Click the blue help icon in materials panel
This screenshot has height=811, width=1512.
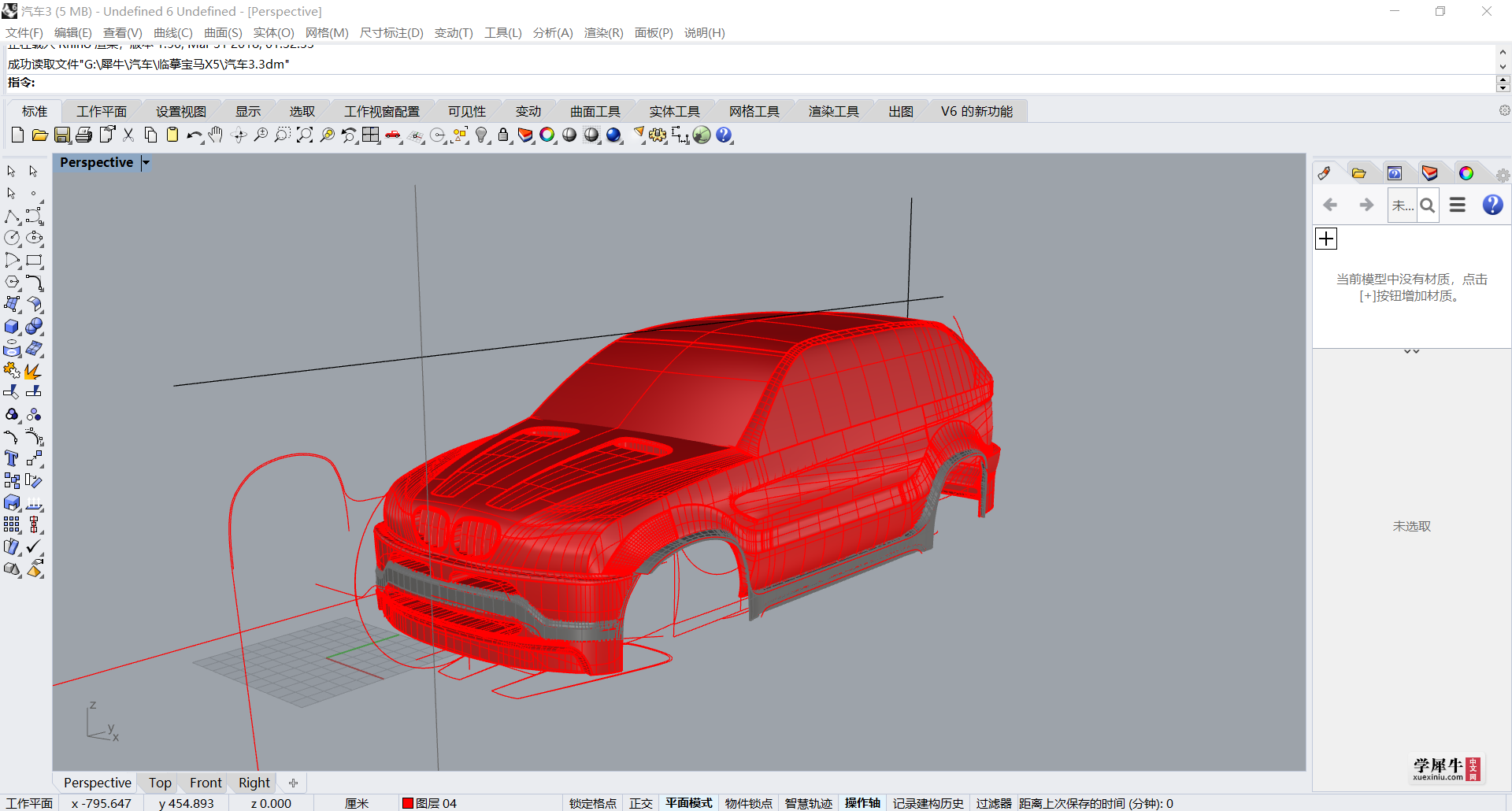pyautogui.click(x=1492, y=205)
